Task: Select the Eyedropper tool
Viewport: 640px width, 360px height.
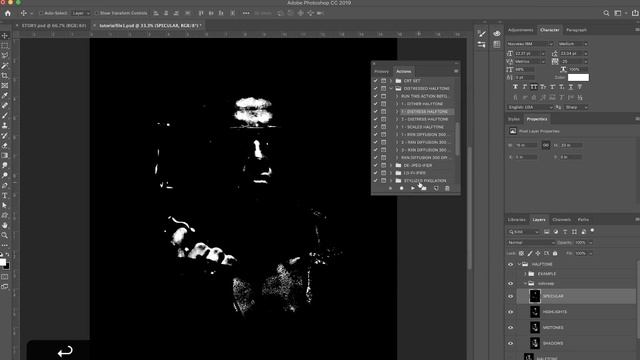Action: click(4, 96)
